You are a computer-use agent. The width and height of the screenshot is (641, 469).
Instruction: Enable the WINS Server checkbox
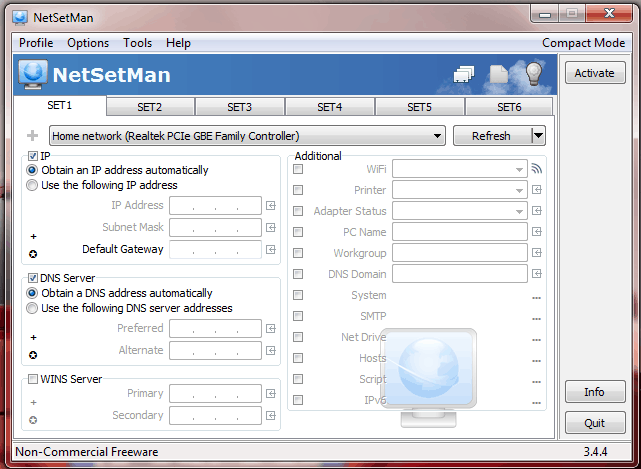[x=33, y=379]
